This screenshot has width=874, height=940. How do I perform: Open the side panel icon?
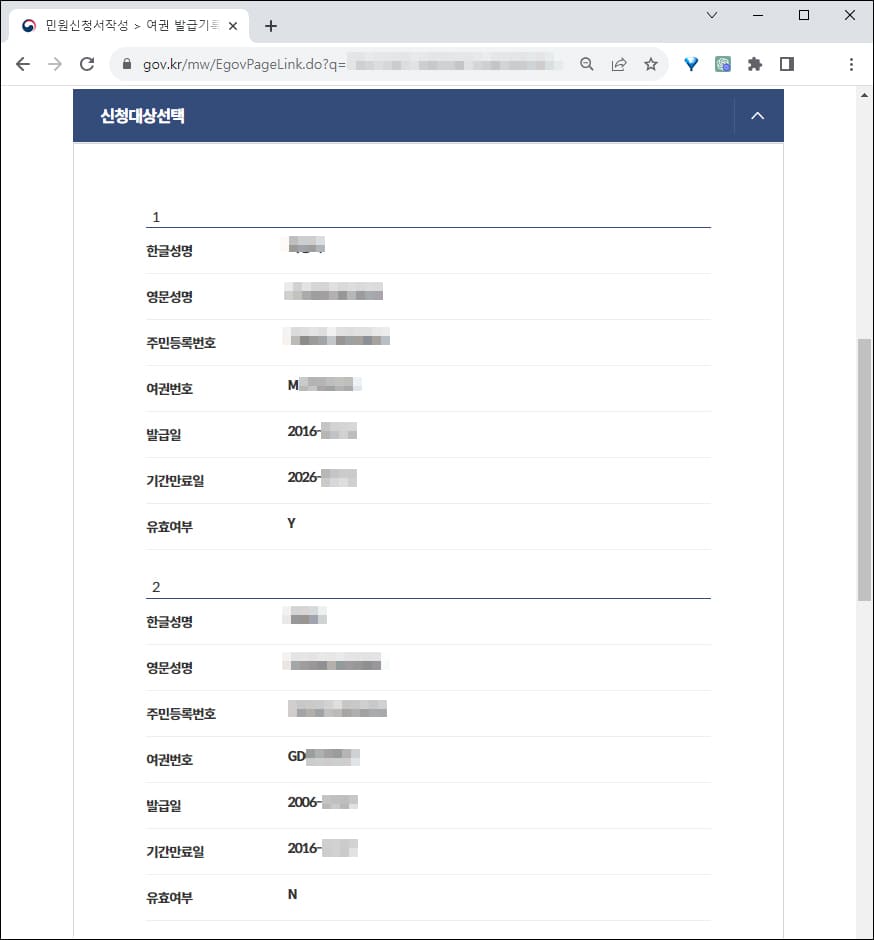point(786,63)
